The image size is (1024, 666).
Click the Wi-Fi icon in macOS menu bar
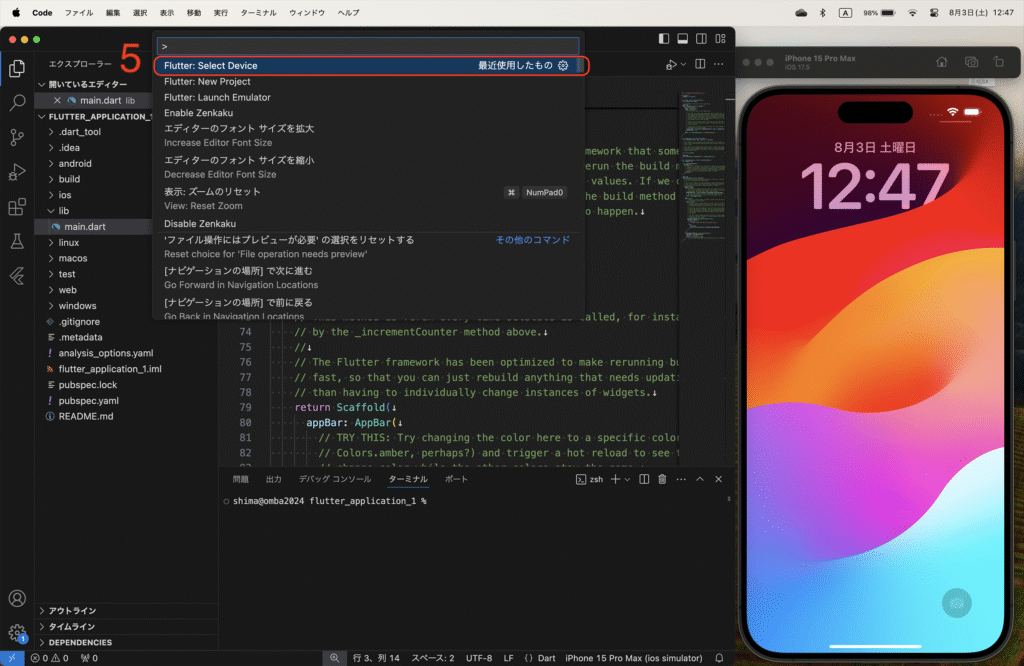click(912, 12)
